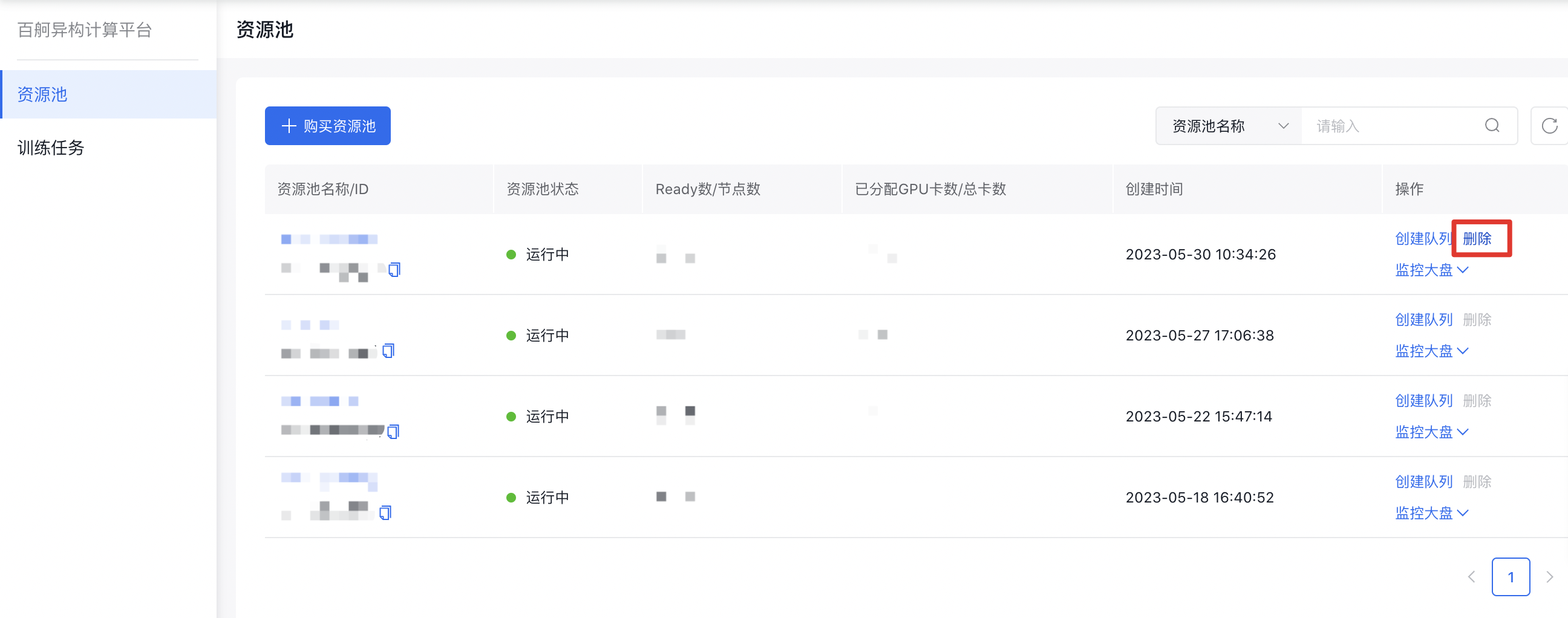Click timestamp 2023-05-22 15:47:14

tap(1198, 416)
